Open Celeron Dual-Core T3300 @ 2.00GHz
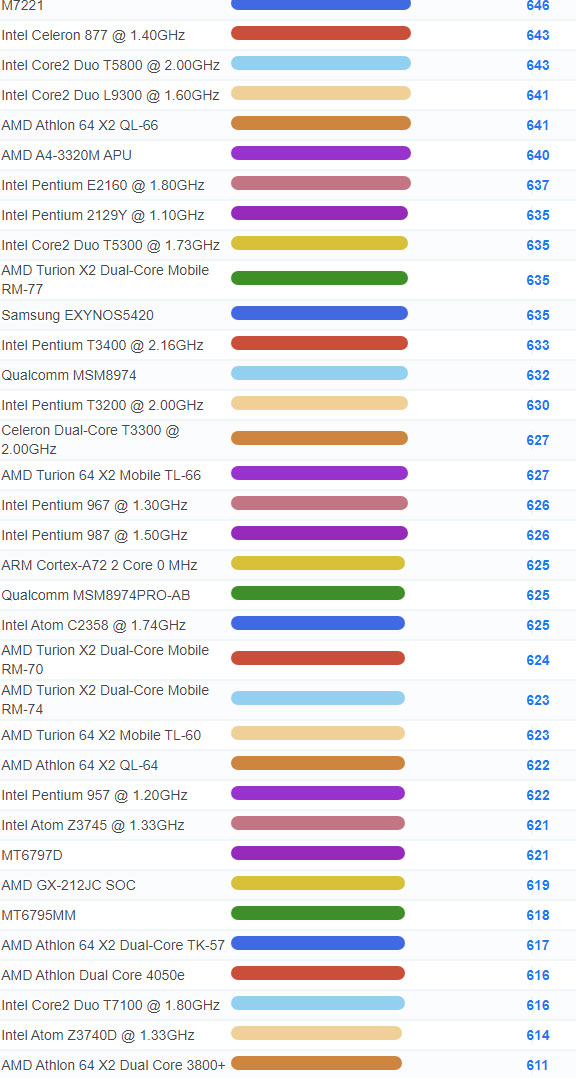The width and height of the screenshot is (576, 1078). pyautogui.click(x=90, y=440)
